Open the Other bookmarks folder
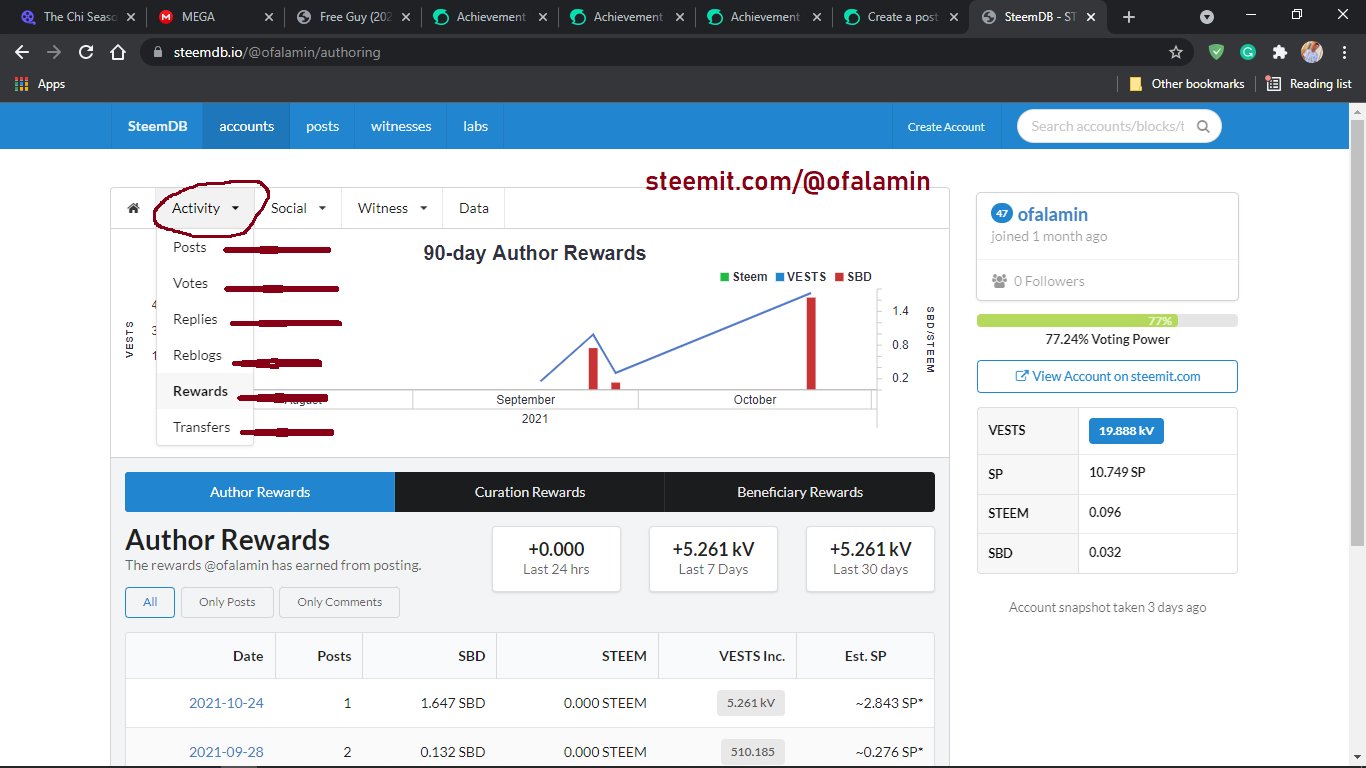Viewport: 1366px width, 768px height. 1187,84
